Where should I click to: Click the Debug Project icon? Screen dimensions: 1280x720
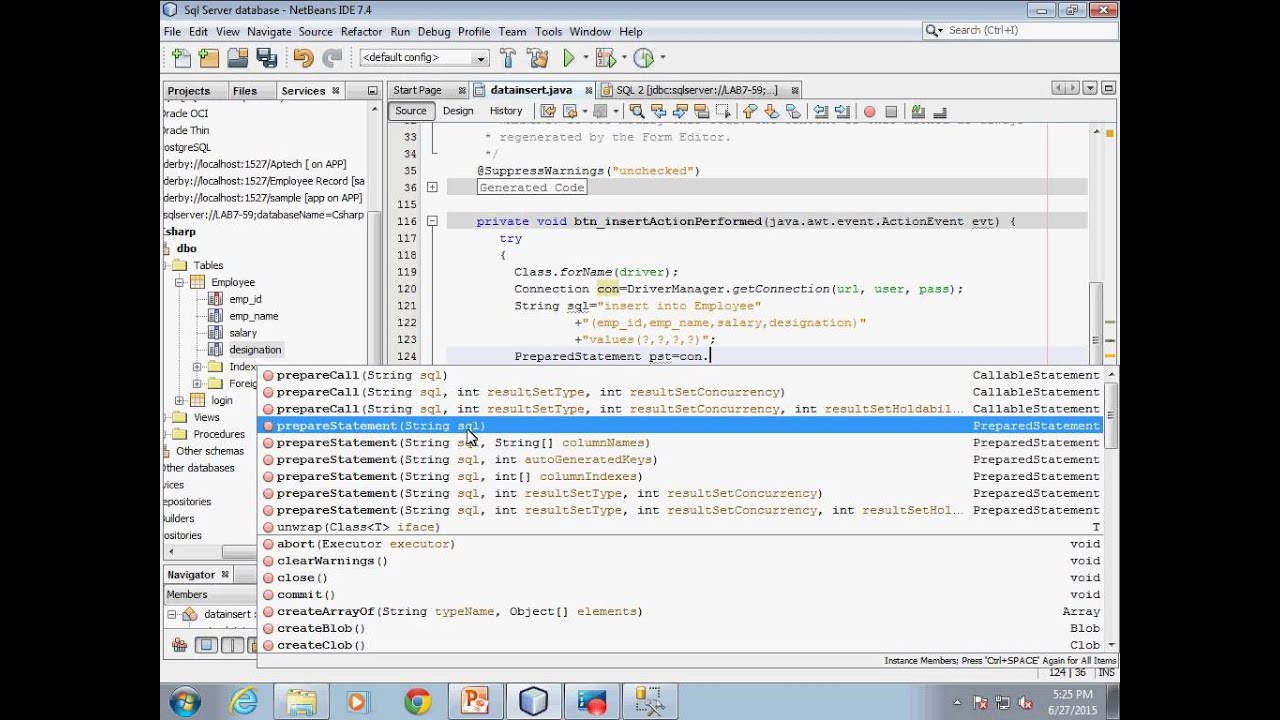(604, 58)
